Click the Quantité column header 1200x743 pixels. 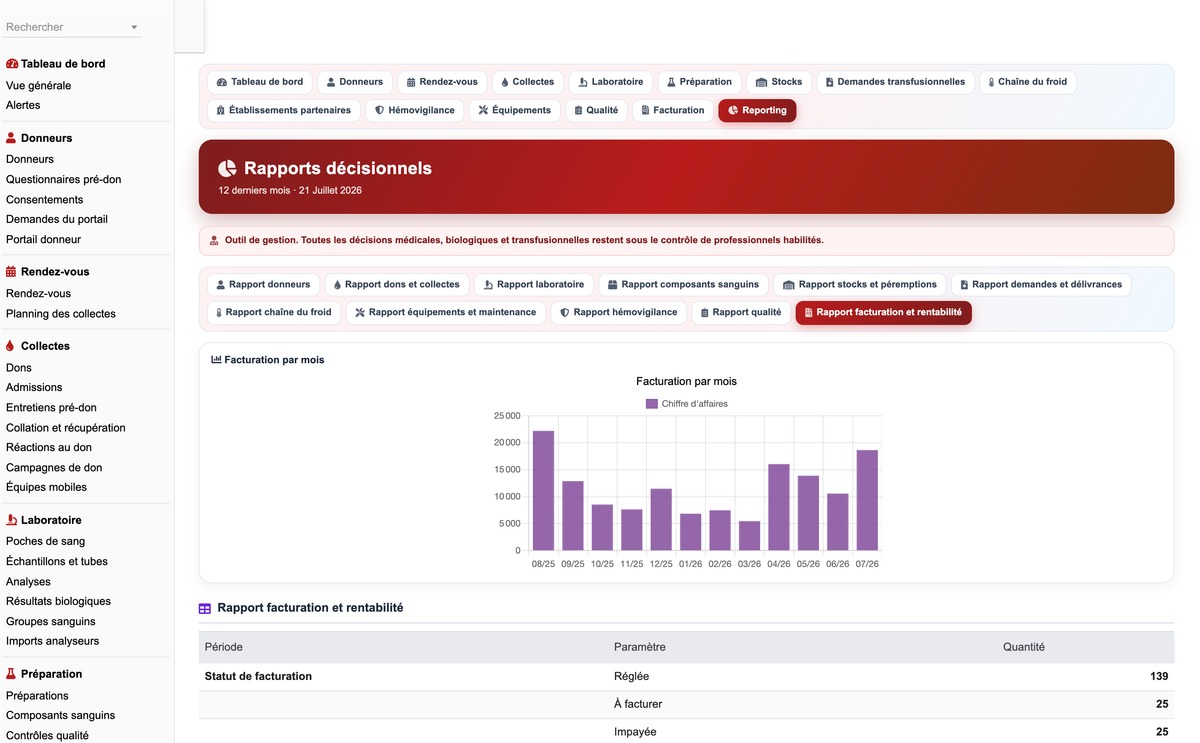click(1024, 647)
